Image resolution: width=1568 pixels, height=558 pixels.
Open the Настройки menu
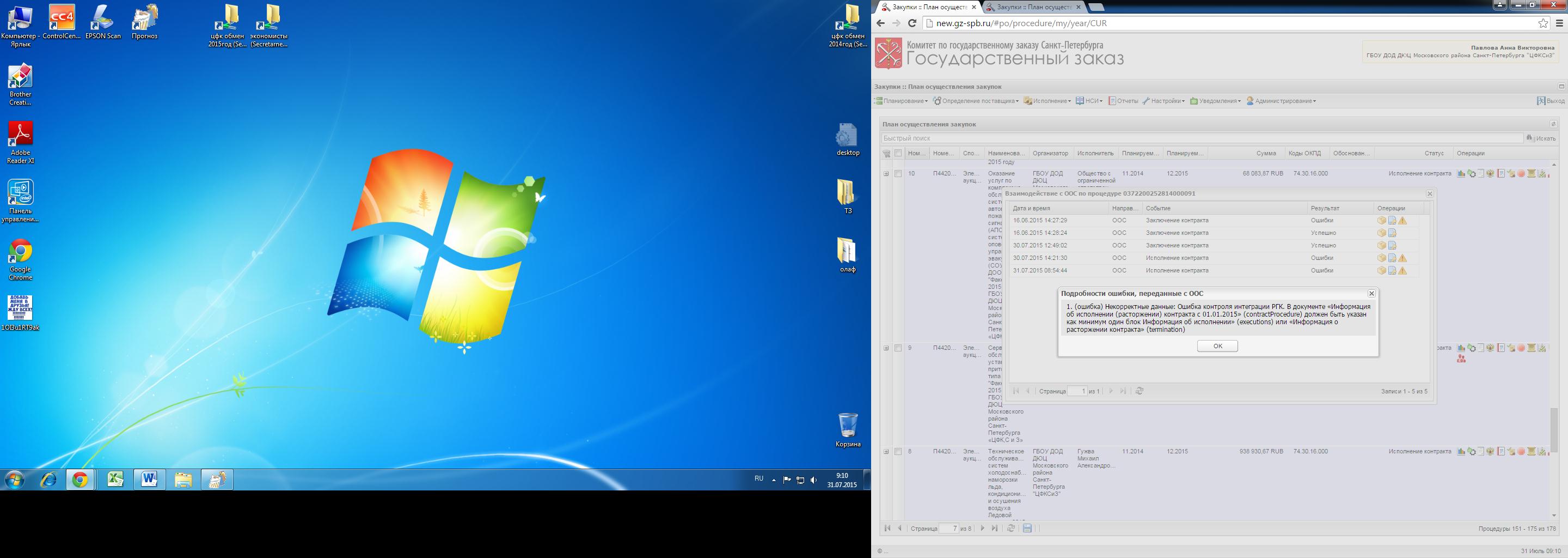tap(1163, 101)
